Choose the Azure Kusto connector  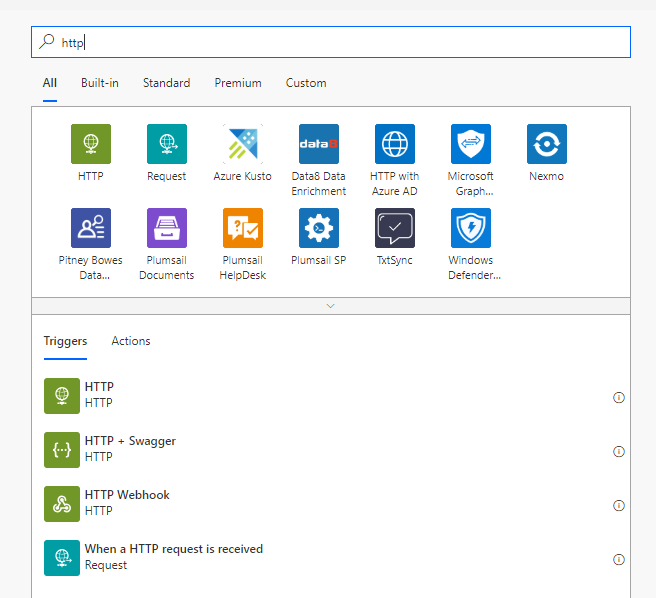[243, 144]
